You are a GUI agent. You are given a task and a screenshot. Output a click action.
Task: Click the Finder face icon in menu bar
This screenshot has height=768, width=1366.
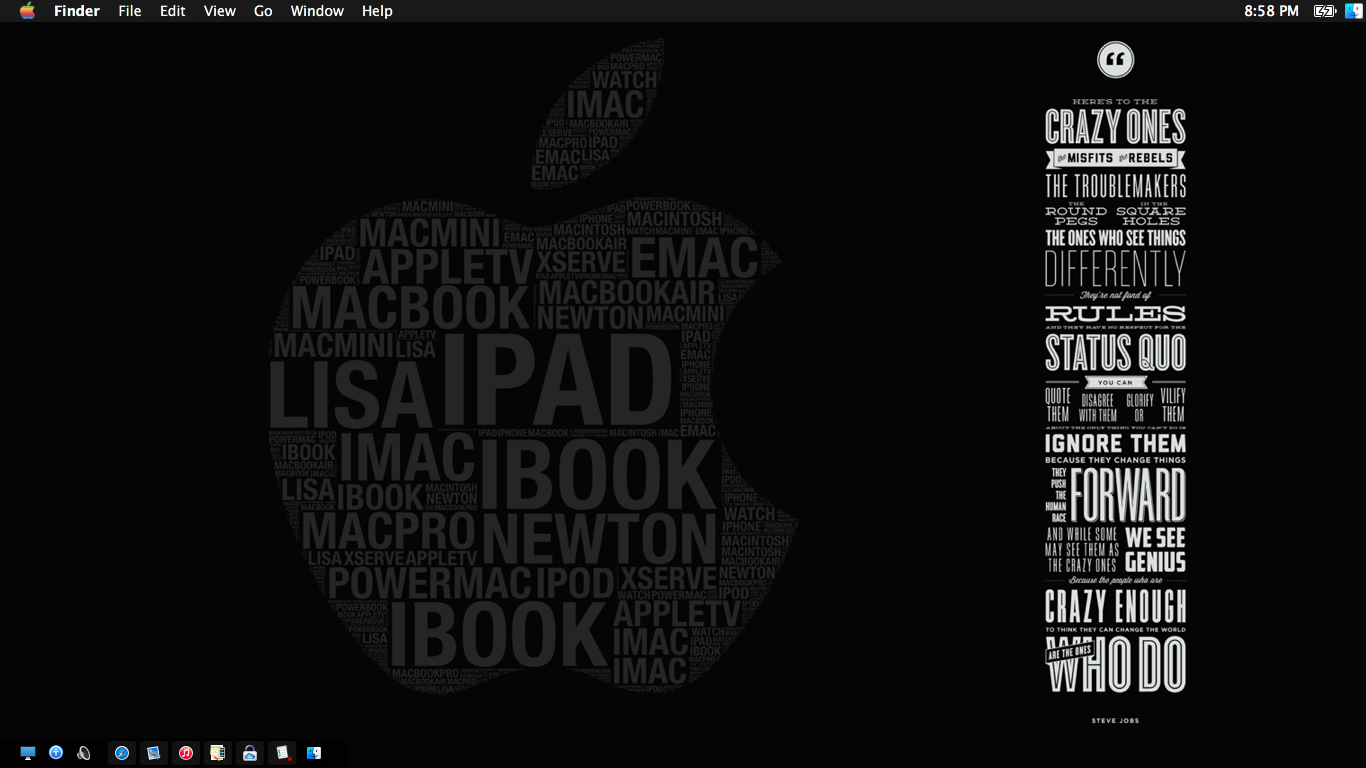coord(1354,11)
